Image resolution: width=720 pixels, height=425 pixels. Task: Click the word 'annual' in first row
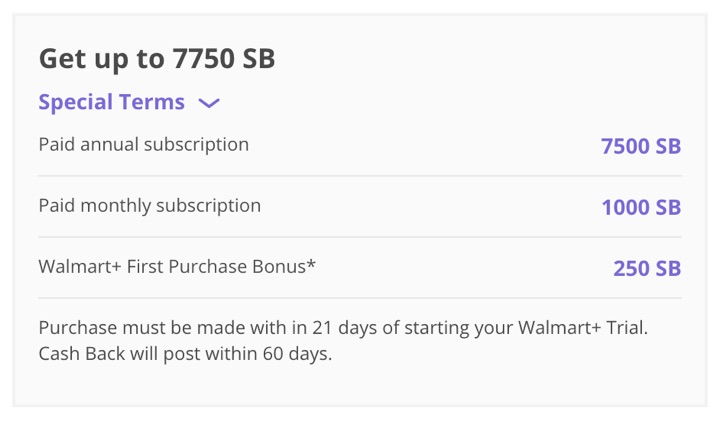coord(109,145)
